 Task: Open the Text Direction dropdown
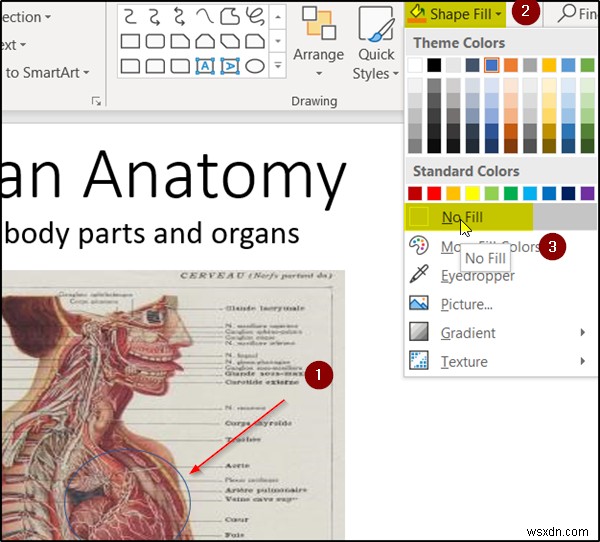(x=26, y=17)
